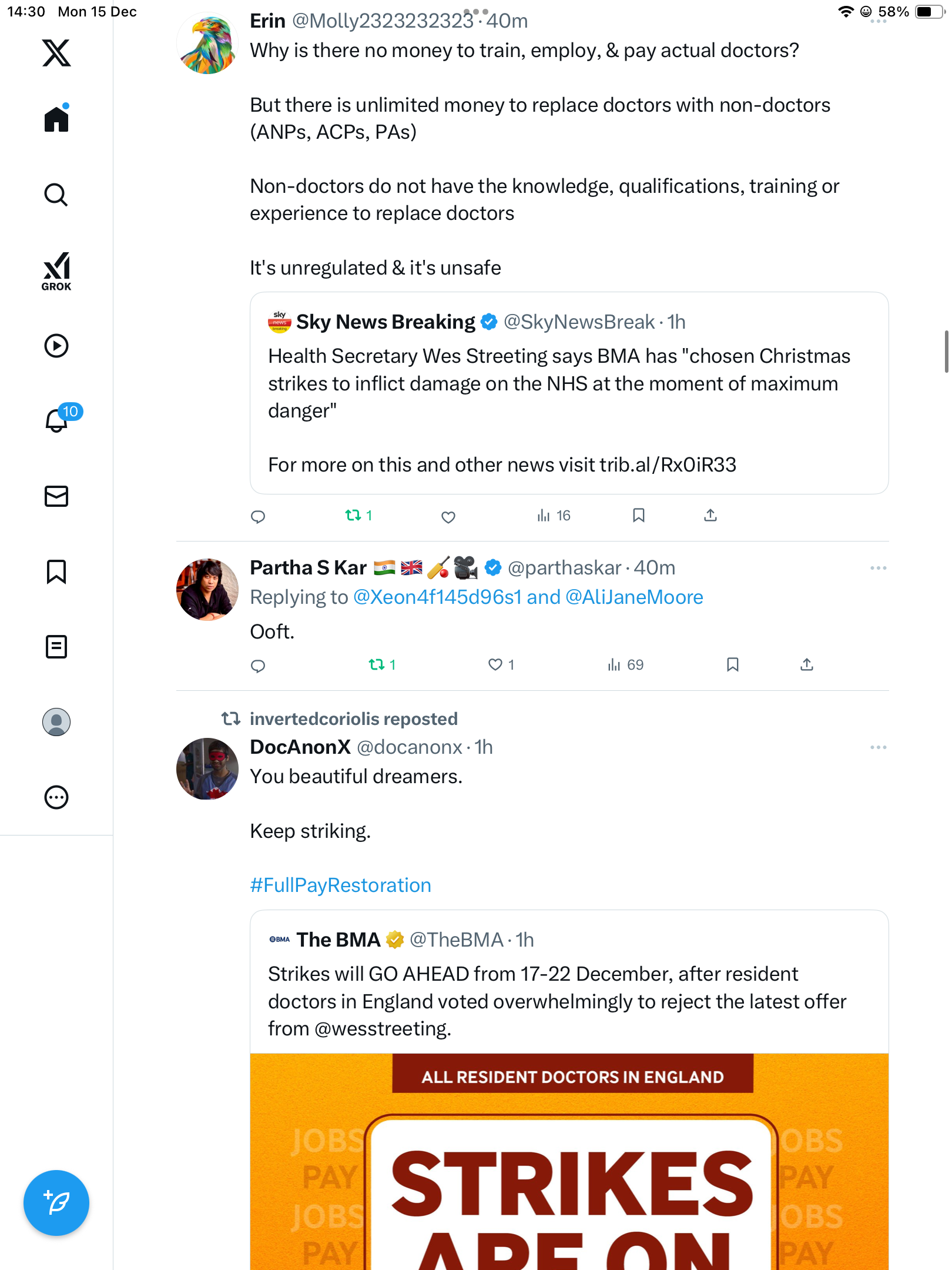The width and height of the screenshot is (952, 1270).
Task: Open direct messages envelope icon
Action: [56, 496]
